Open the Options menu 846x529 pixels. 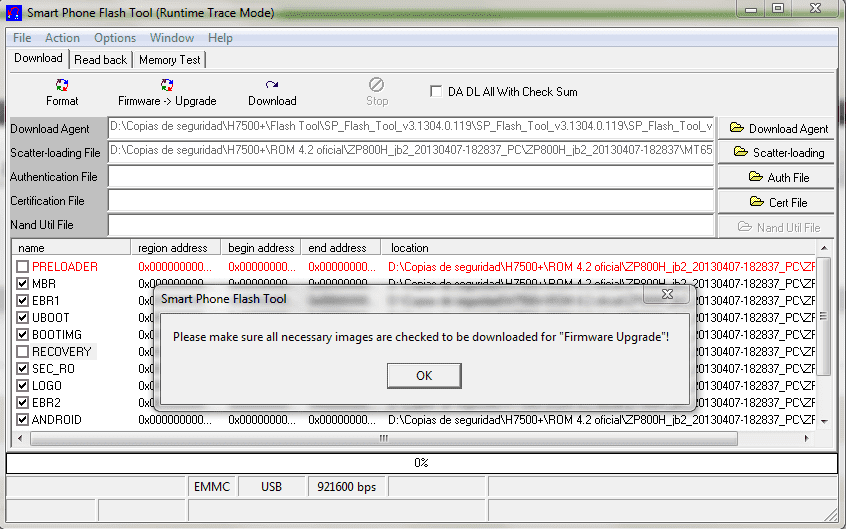tap(115, 38)
